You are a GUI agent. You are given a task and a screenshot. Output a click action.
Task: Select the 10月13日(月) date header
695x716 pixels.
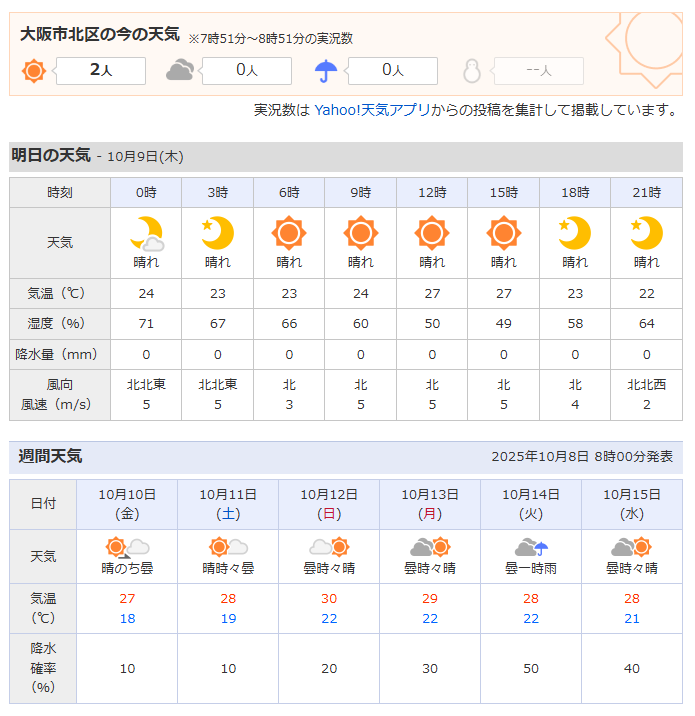tap(430, 504)
